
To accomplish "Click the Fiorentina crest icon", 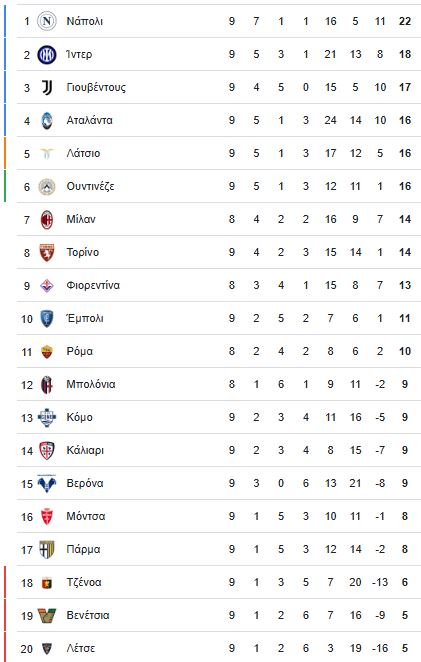I will click(47, 285).
